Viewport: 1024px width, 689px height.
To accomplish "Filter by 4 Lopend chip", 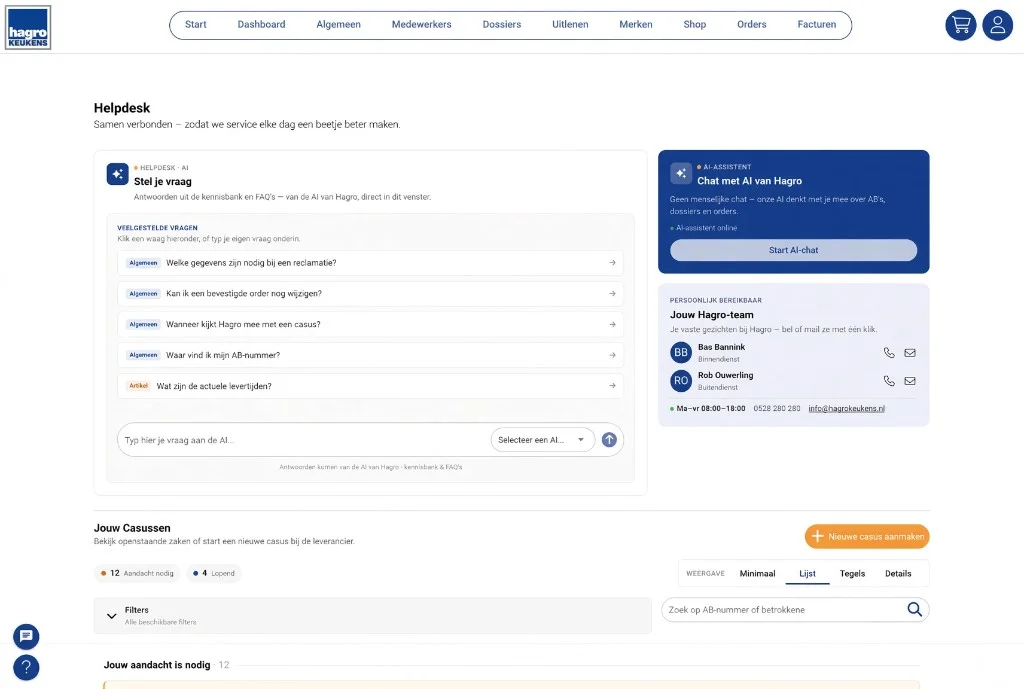I will (x=214, y=573).
